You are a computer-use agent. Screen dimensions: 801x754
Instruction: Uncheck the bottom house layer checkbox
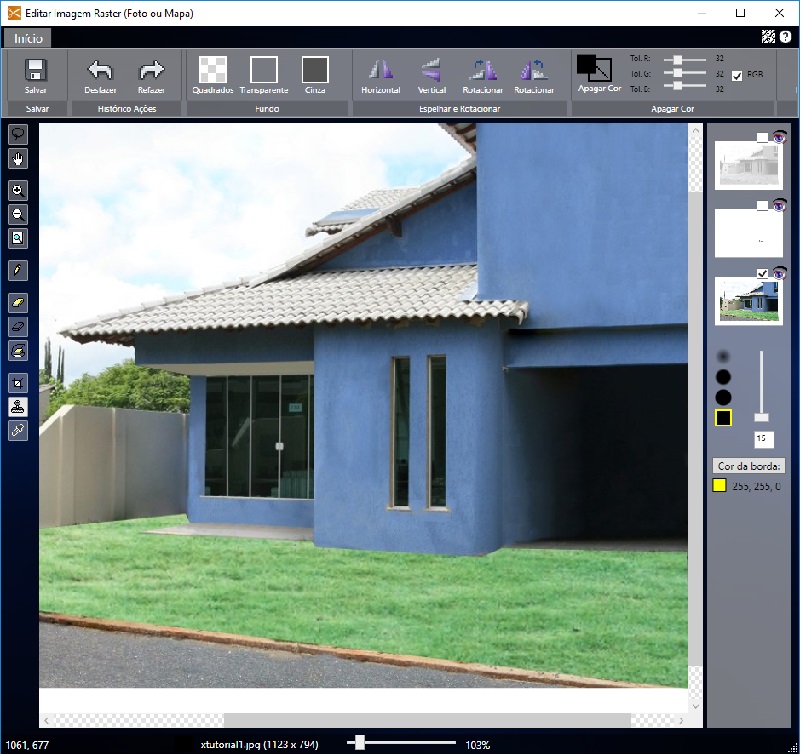pos(762,274)
